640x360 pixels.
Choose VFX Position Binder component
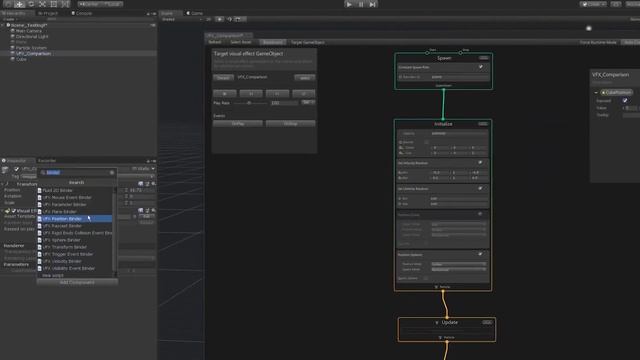pyautogui.click(x=74, y=219)
